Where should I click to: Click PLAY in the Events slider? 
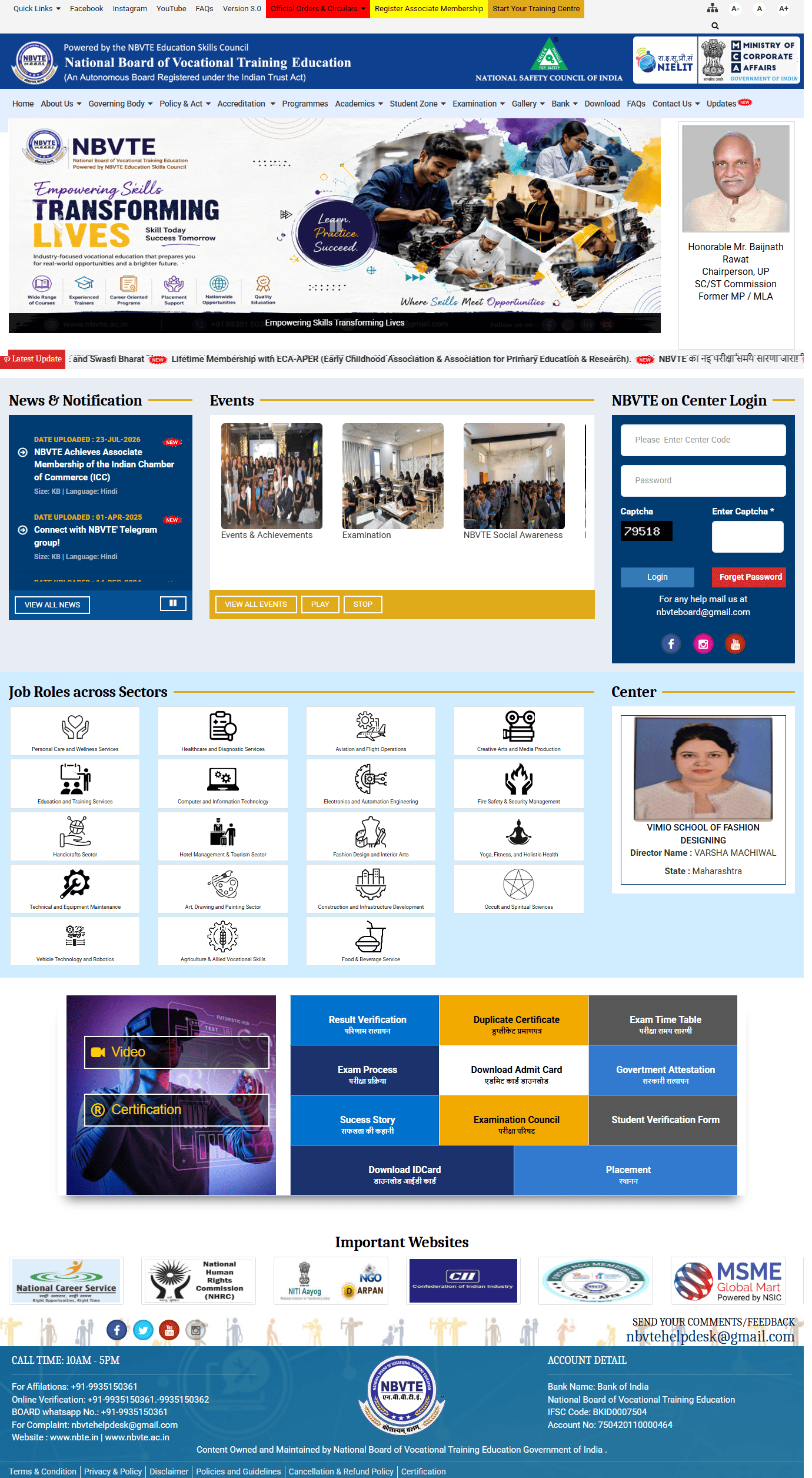(320, 604)
